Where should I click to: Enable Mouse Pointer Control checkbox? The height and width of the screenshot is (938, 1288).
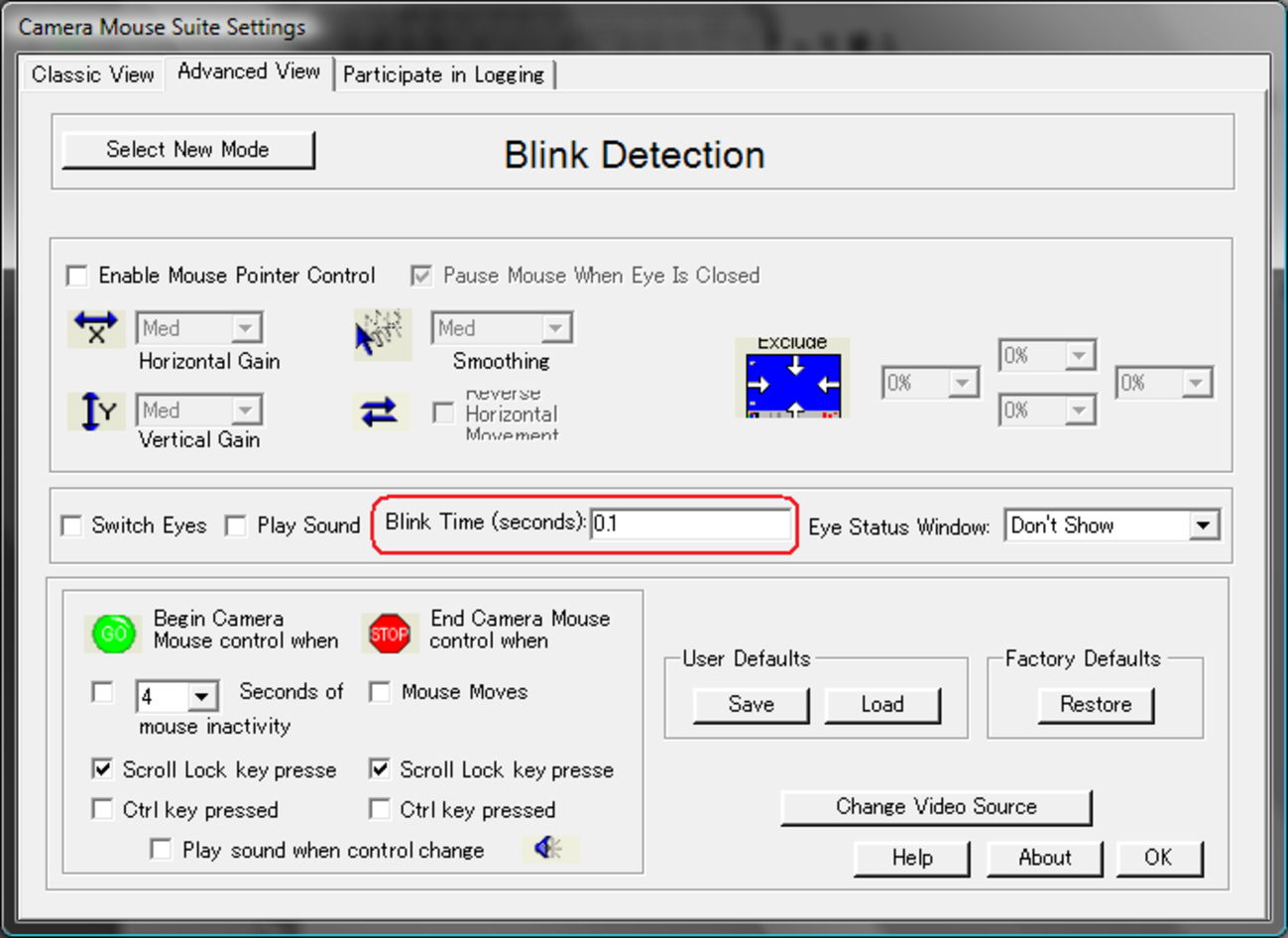point(77,275)
